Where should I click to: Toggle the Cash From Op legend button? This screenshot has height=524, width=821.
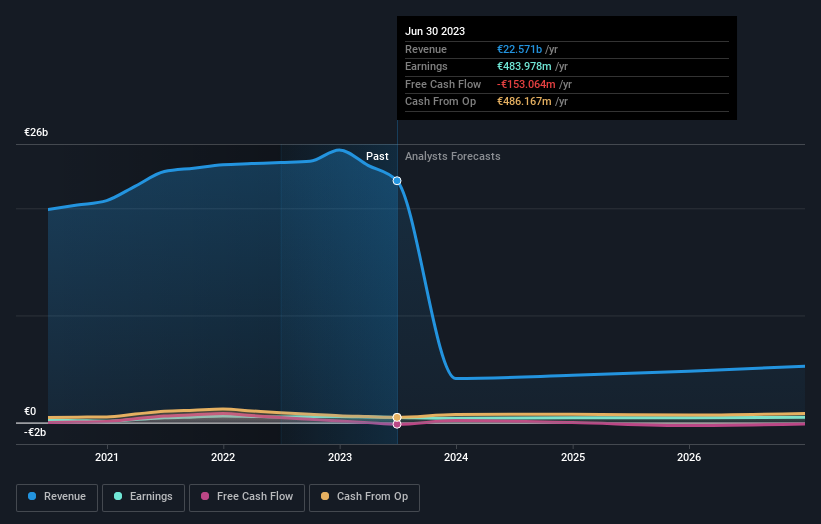364,497
